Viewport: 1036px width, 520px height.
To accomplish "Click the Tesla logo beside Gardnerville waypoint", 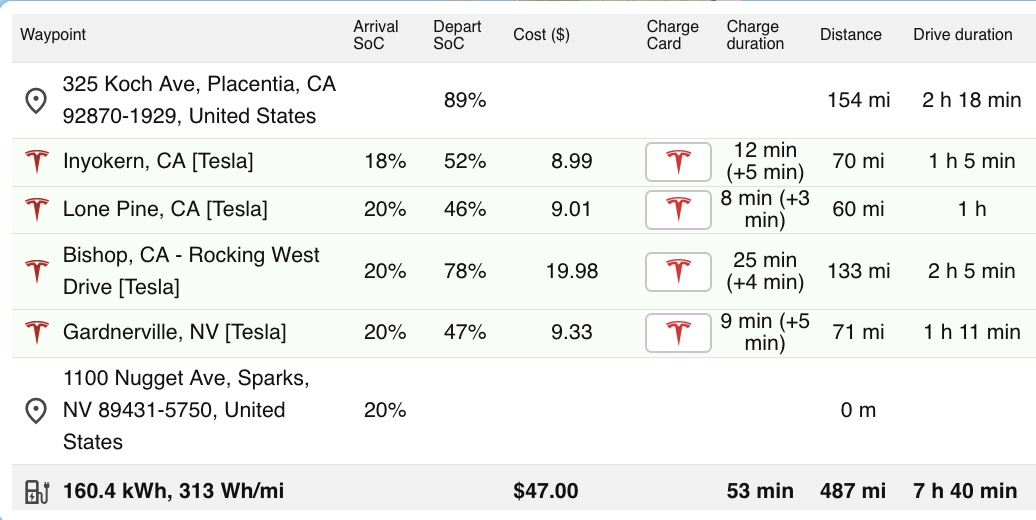I will (37, 332).
